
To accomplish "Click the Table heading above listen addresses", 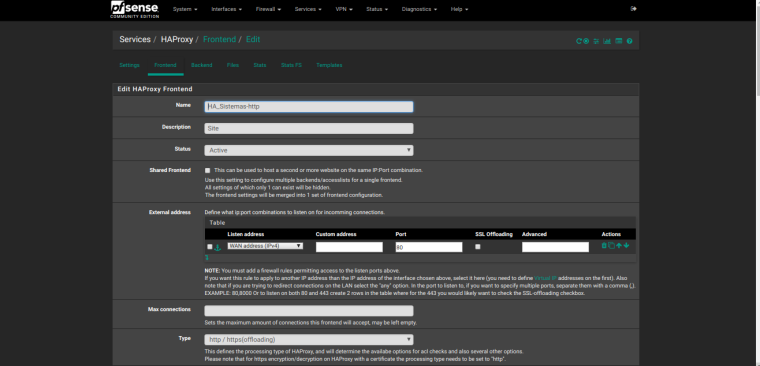I will pyautogui.click(x=217, y=223).
